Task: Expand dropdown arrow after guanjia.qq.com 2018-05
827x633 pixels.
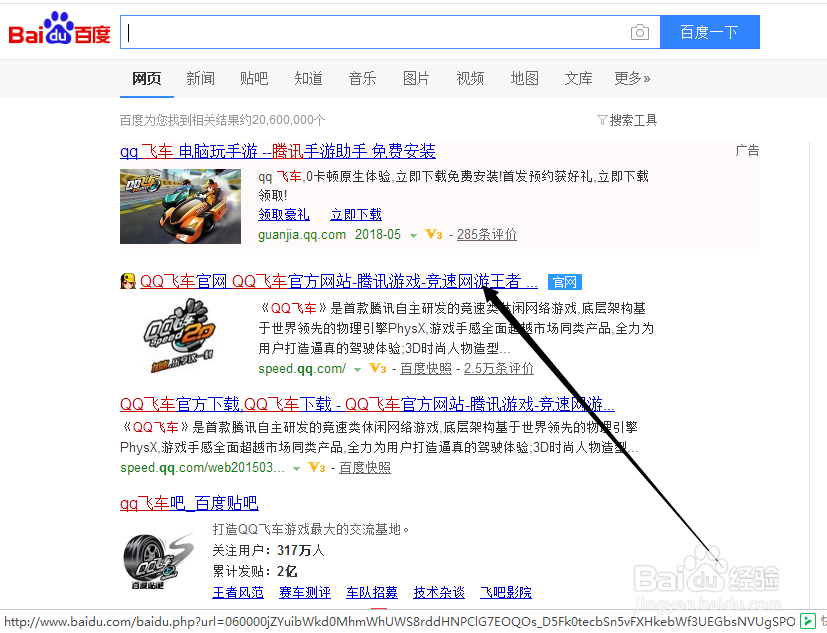Action: click(414, 236)
